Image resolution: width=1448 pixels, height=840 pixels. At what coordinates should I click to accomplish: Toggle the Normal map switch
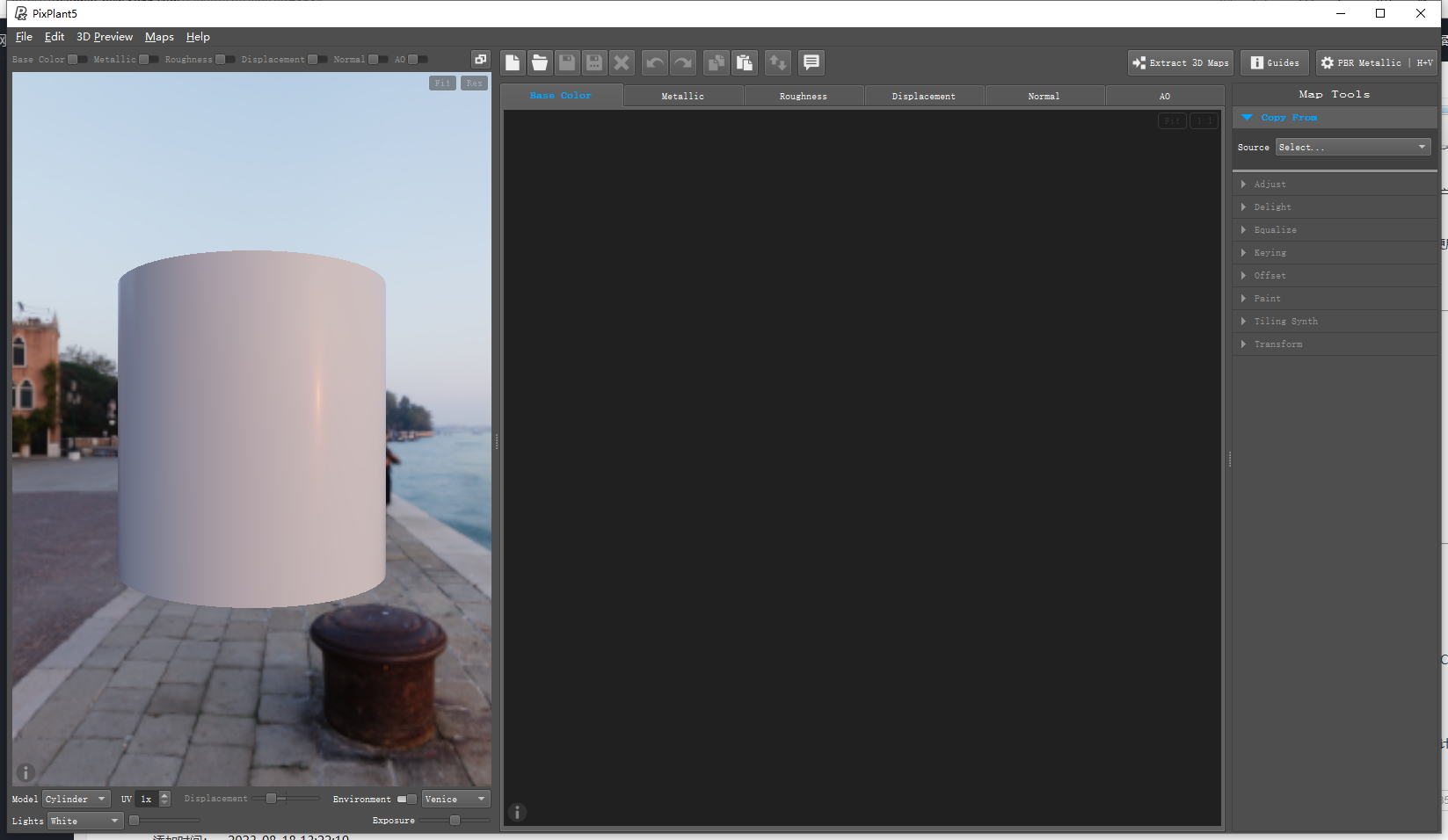(x=378, y=59)
